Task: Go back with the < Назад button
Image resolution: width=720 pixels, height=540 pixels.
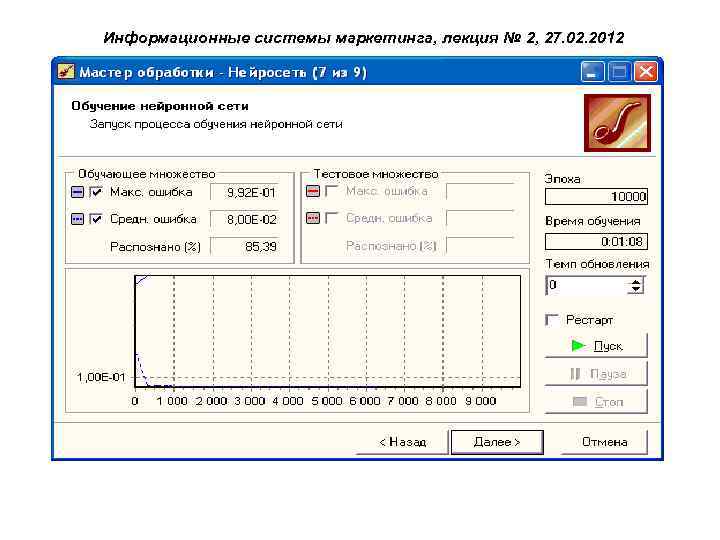Action: click(402, 442)
